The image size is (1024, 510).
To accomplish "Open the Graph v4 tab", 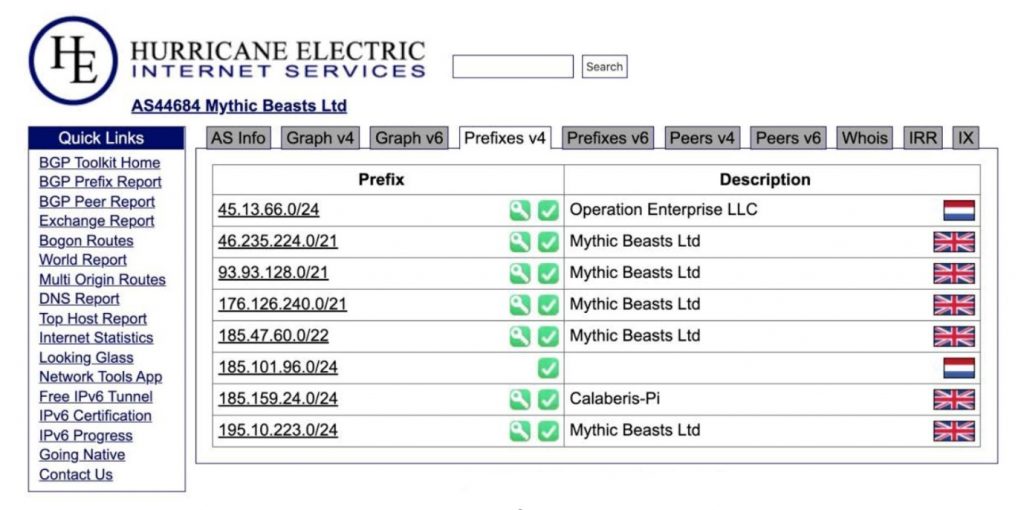I will (320, 138).
